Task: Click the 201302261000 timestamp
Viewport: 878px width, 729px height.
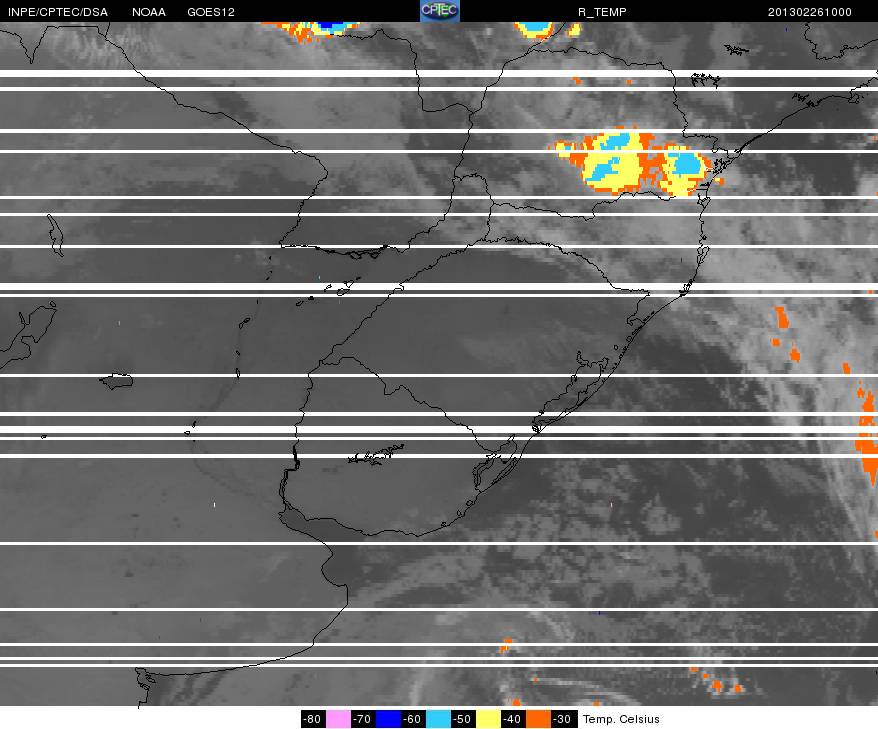Action: tap(810, 12)
